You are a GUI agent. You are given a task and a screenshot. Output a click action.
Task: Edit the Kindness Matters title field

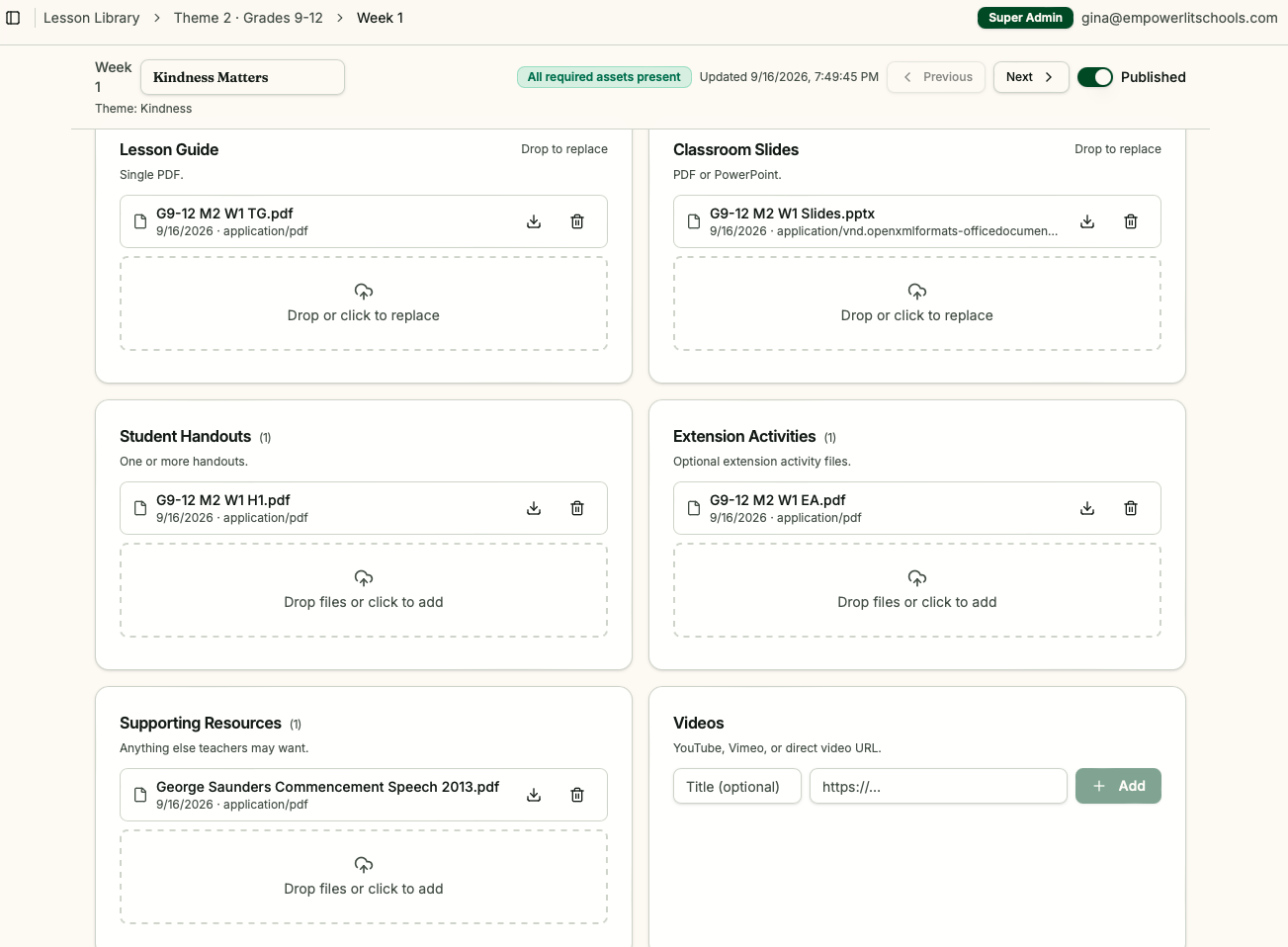tap(242, 77)
